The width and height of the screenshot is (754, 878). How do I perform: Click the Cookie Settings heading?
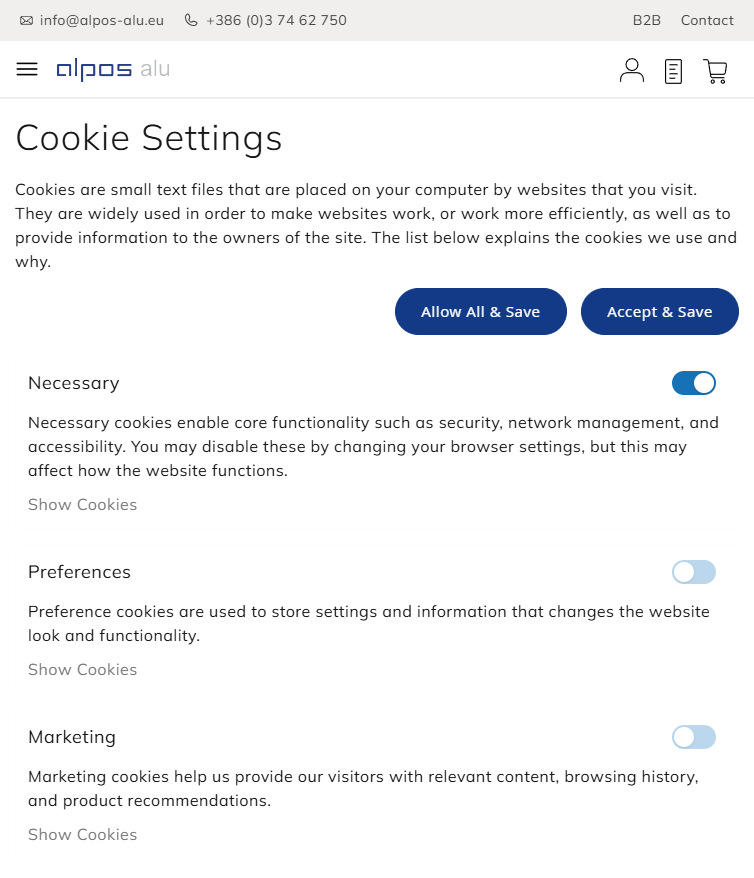coord(149,138)
